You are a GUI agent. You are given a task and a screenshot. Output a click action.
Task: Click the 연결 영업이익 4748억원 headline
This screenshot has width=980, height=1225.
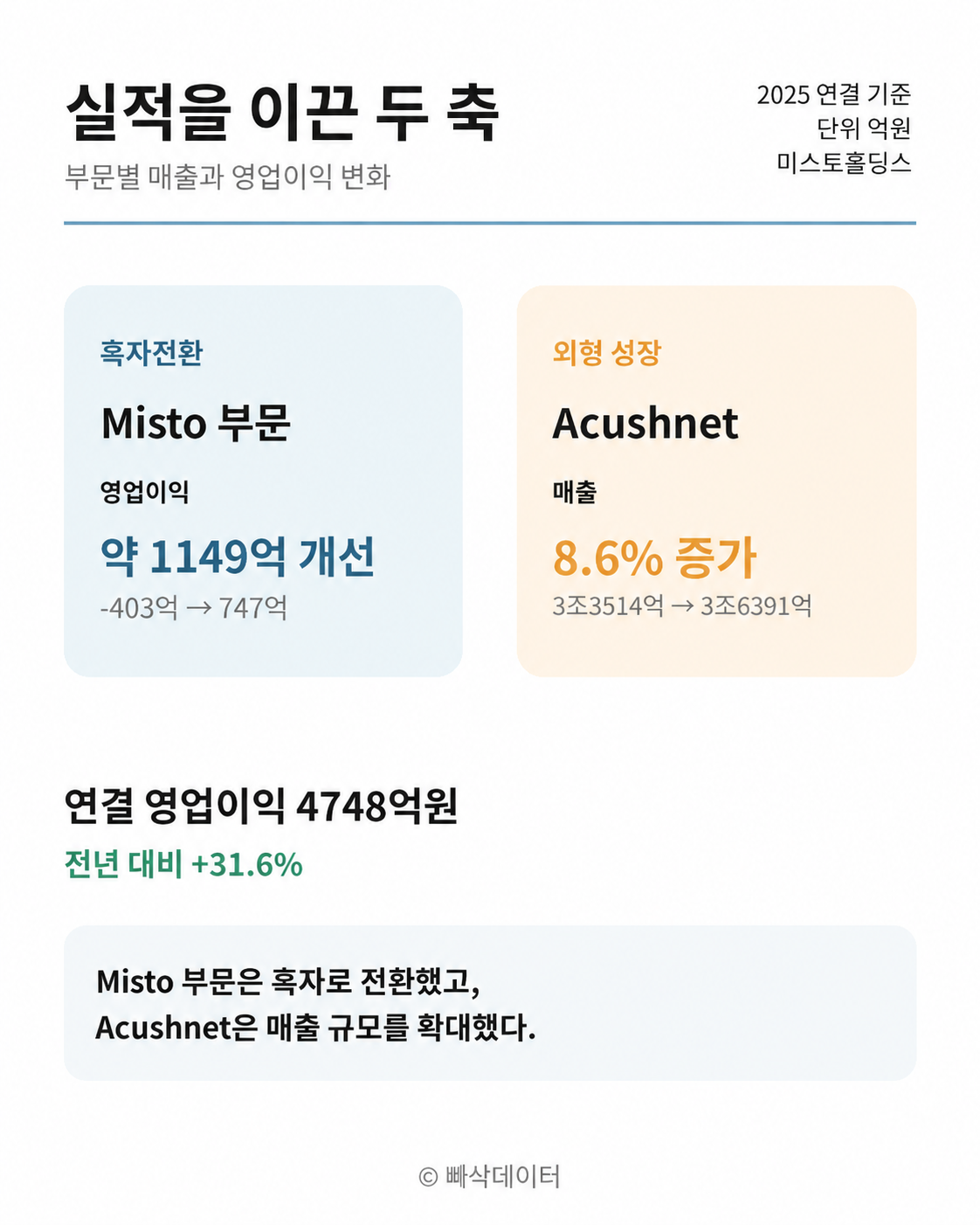tap(261, 806)
